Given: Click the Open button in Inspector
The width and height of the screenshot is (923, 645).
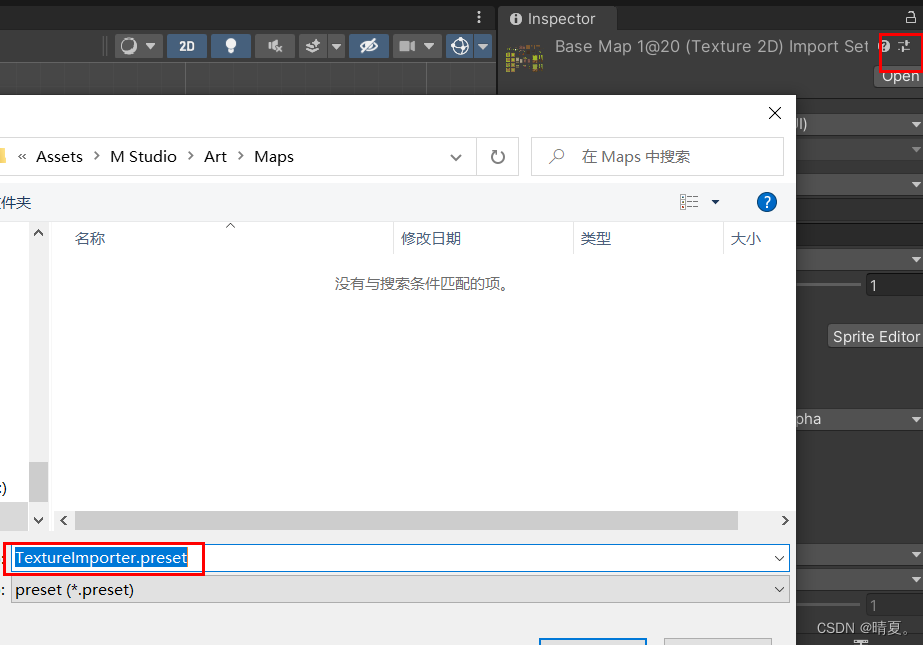Looking at the screenshot, I should coord(900,76).
